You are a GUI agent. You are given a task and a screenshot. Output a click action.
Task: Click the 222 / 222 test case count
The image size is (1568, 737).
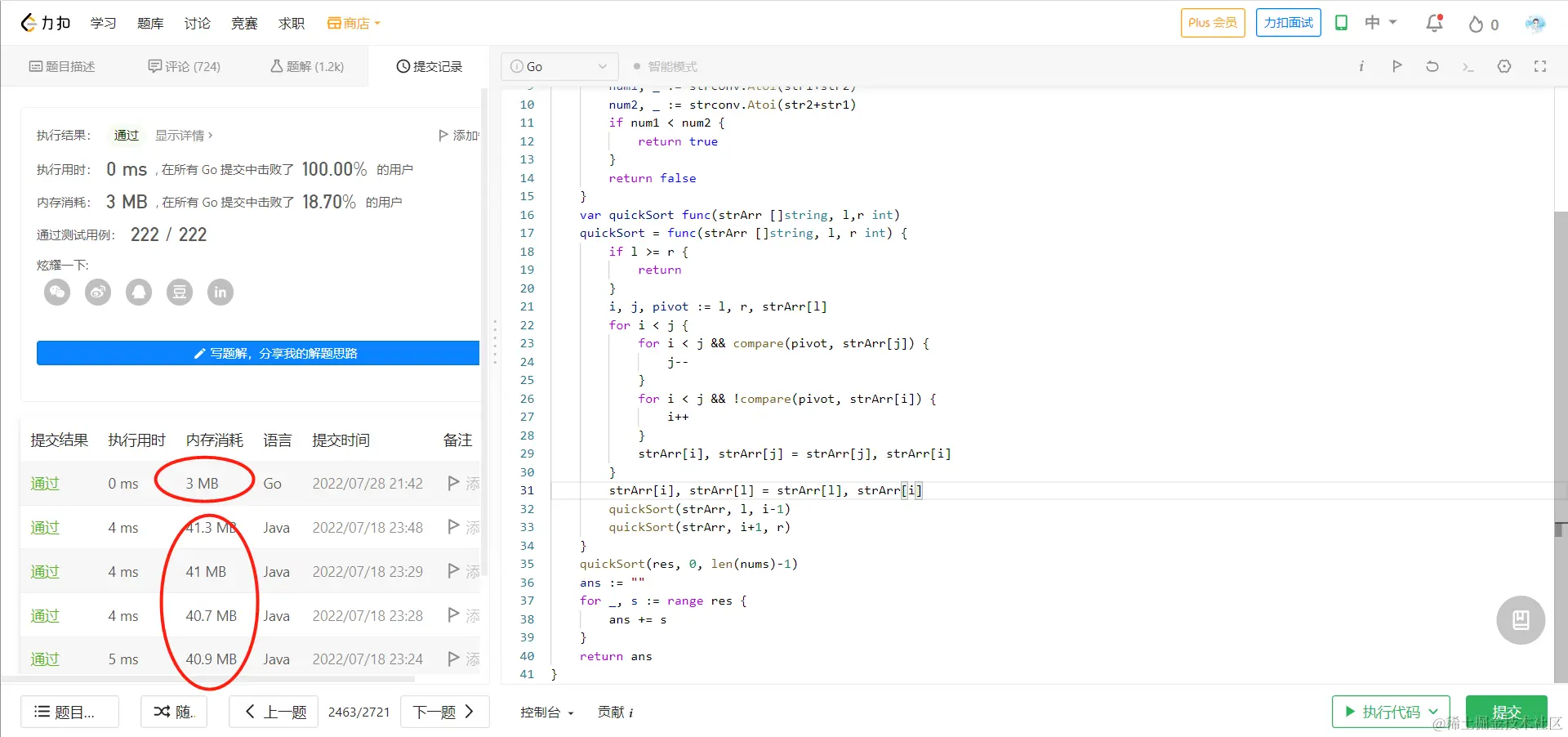(168, 234)
